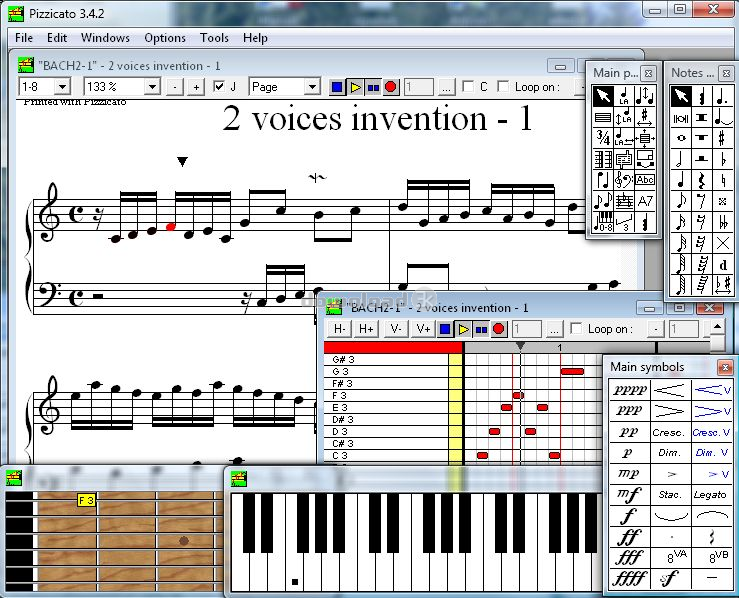Viewport: 739px width, 598px height.
Task: Choose the sharp accidental in Notes palette
Action: click(x=722, y=138)
